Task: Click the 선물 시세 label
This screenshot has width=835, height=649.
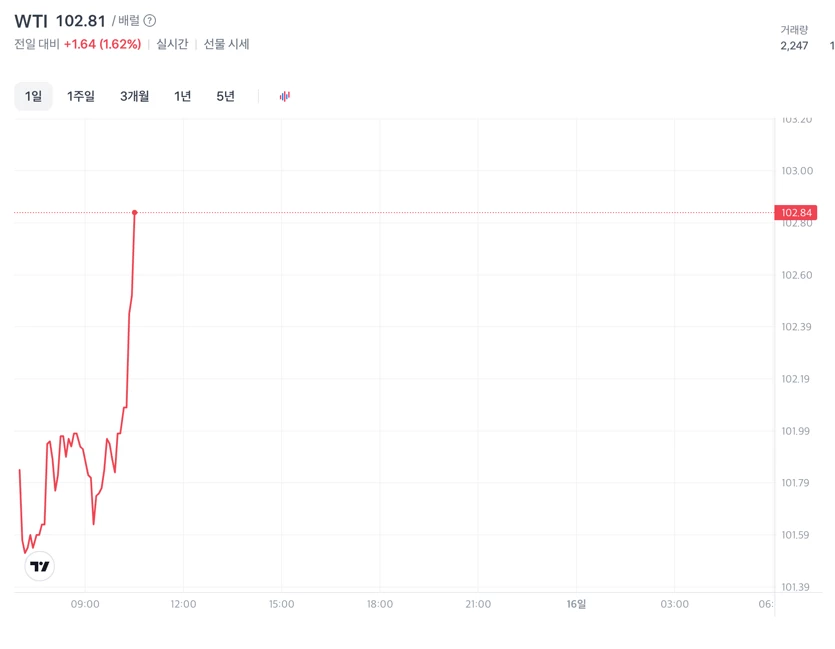Action: coord(226,44)
